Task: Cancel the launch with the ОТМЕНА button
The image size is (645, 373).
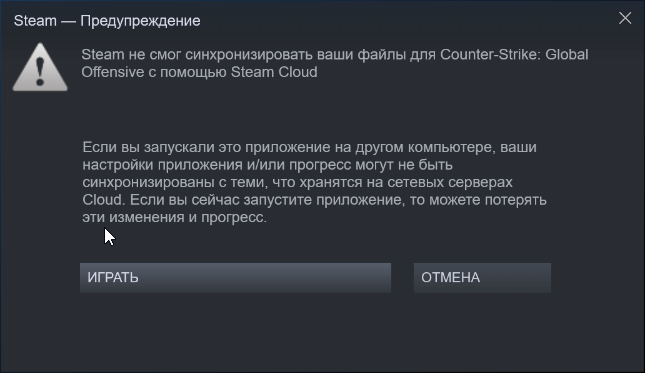Action: pos(482,278)
